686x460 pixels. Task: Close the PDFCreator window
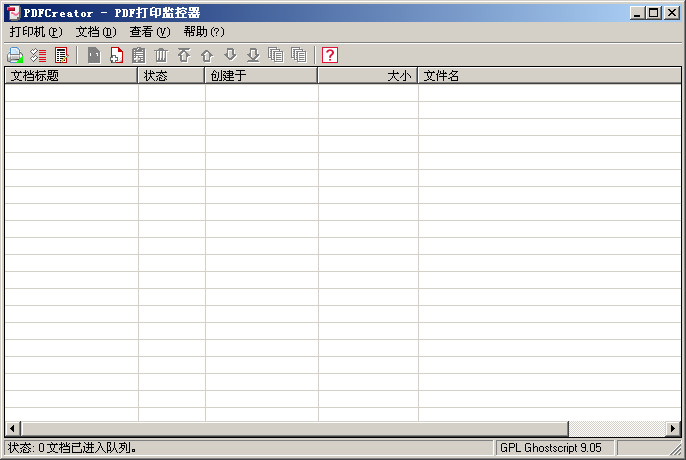tap(672, 13)
